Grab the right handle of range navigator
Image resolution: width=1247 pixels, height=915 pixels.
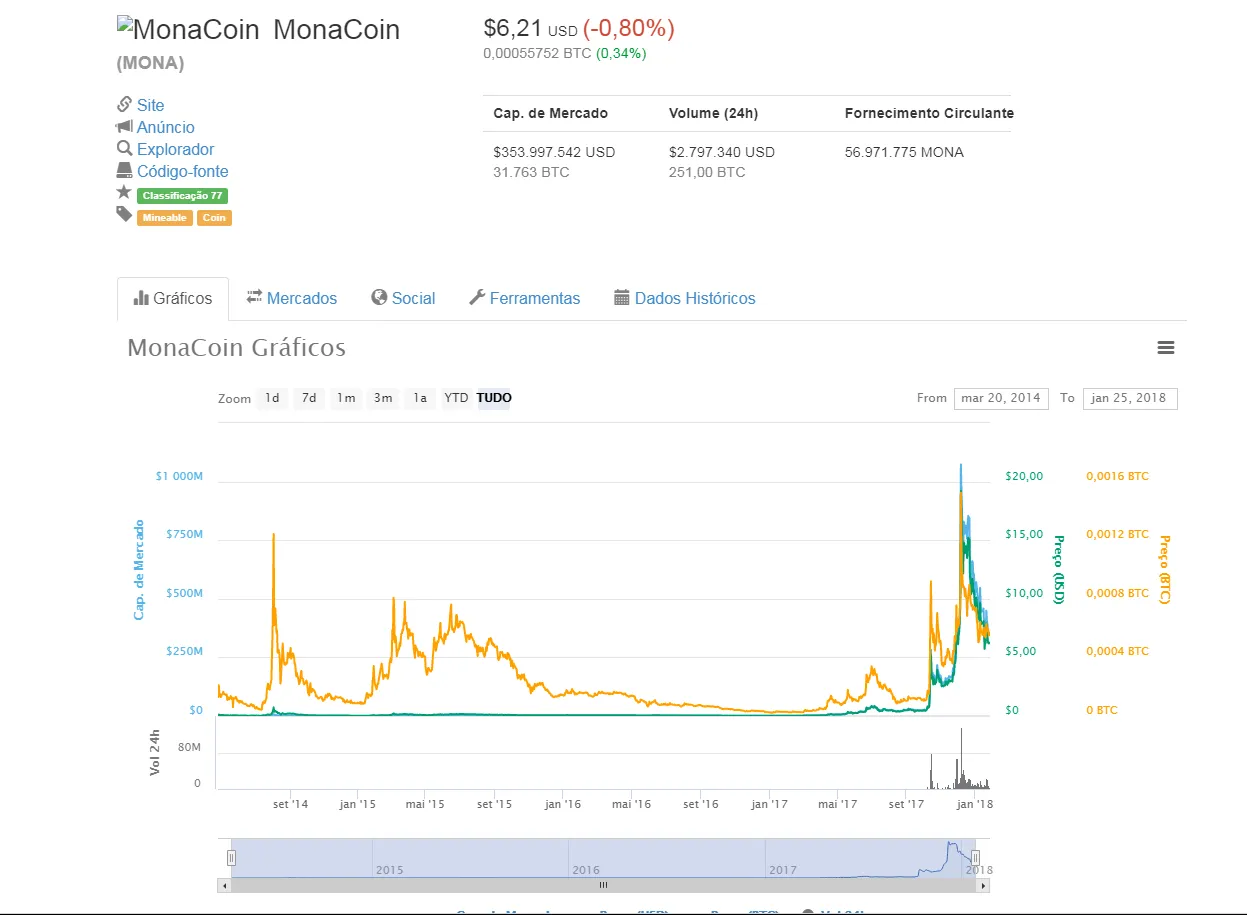tap(975, 857)
